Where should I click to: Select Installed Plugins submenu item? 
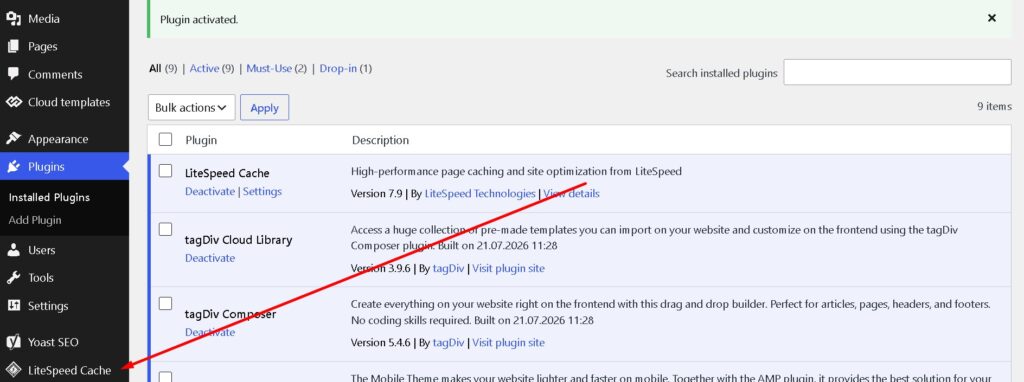pos(50,197)
